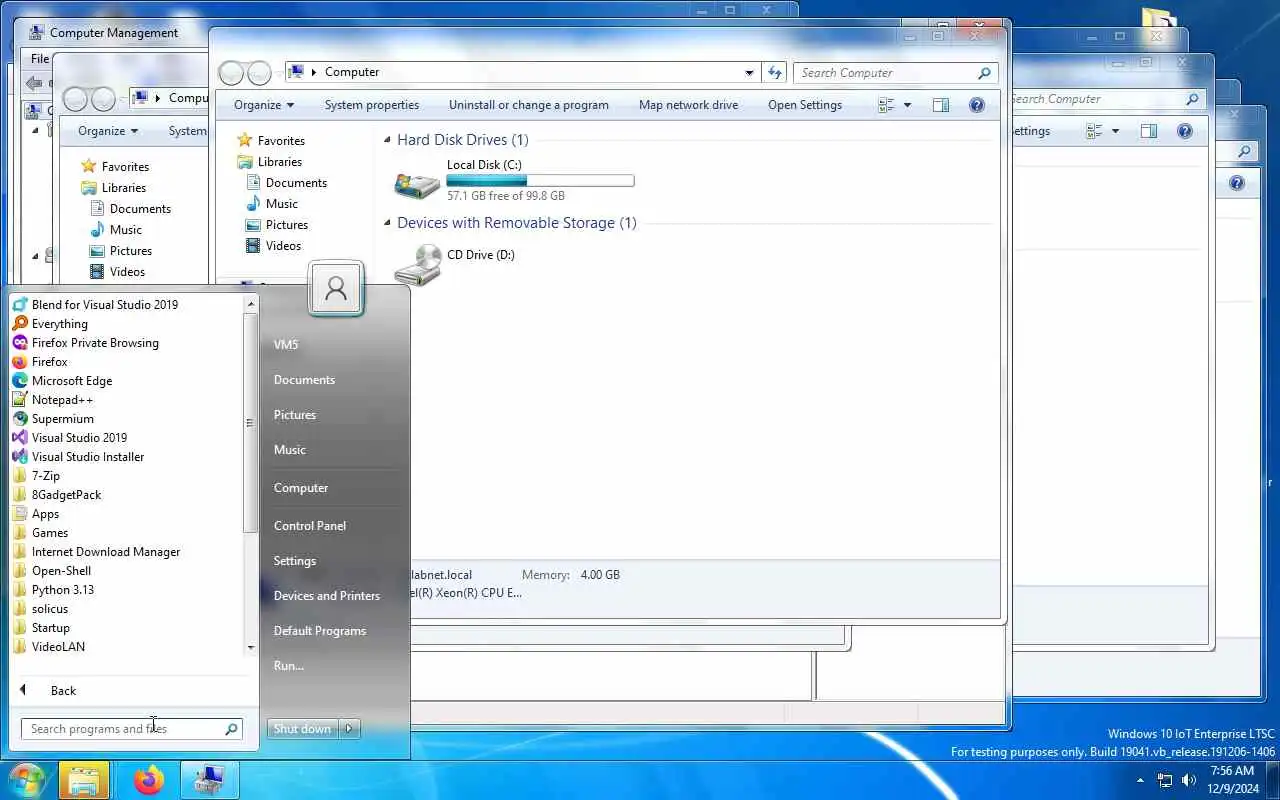Open address bar history dropdown

(749, 72)
